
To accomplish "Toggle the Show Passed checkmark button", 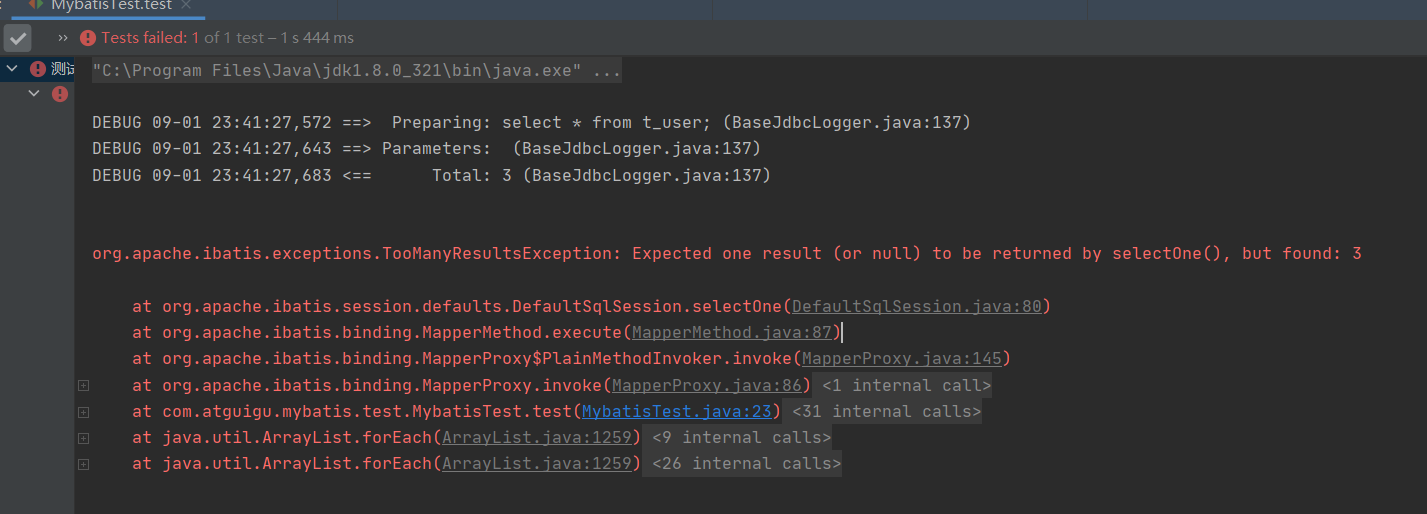I will click(18, 38).
